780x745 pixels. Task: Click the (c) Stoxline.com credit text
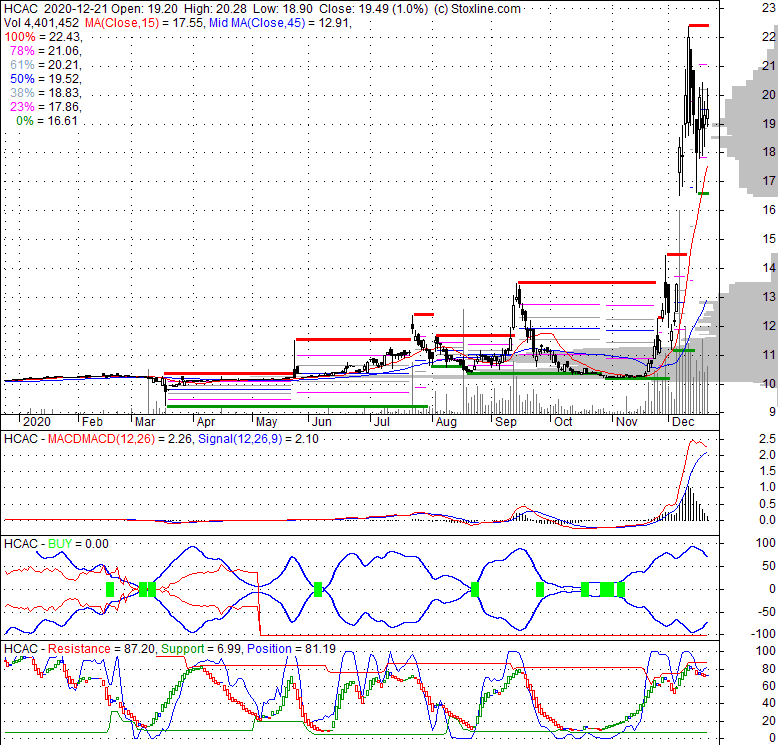pos(477,9)
